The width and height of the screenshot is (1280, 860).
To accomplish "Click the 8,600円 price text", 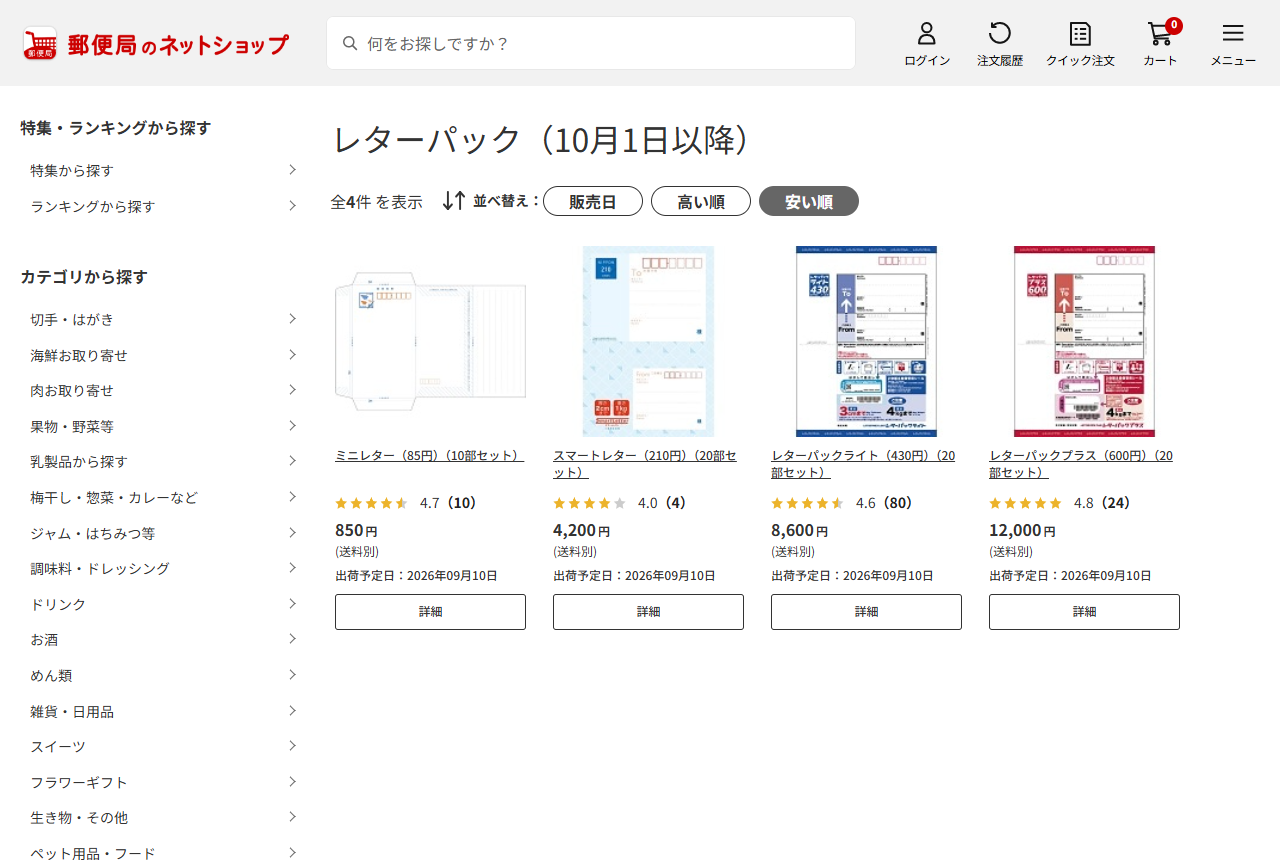I will (799, 530).
